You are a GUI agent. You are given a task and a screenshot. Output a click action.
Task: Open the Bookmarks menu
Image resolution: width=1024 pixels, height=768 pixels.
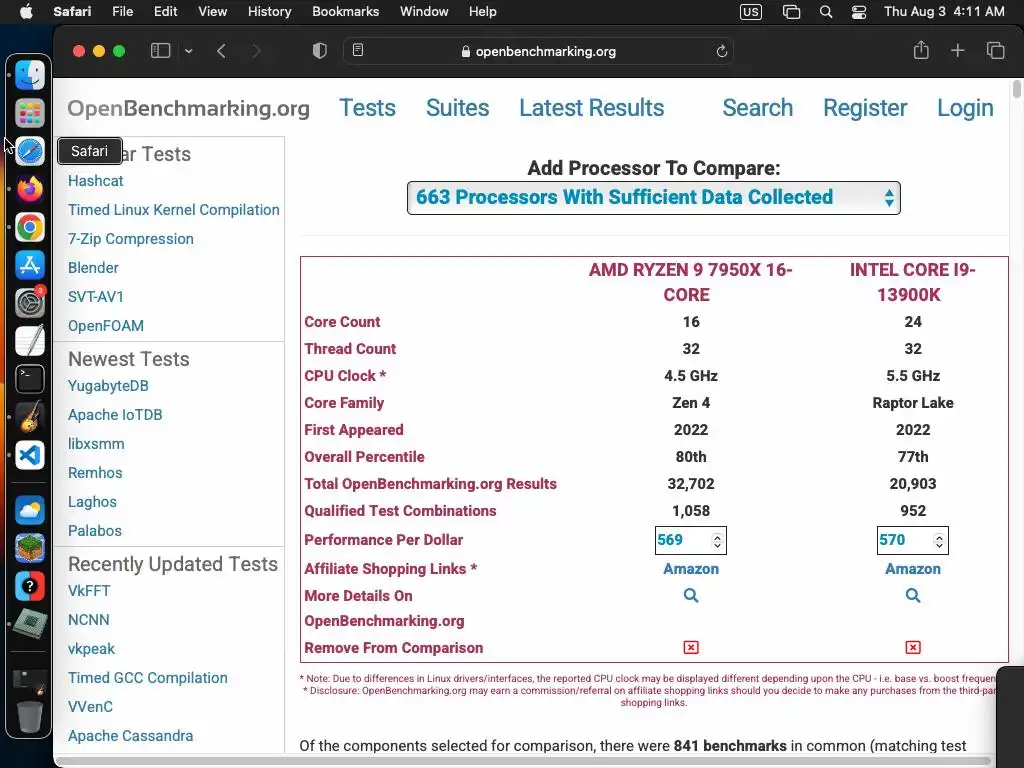click(345, 12)
